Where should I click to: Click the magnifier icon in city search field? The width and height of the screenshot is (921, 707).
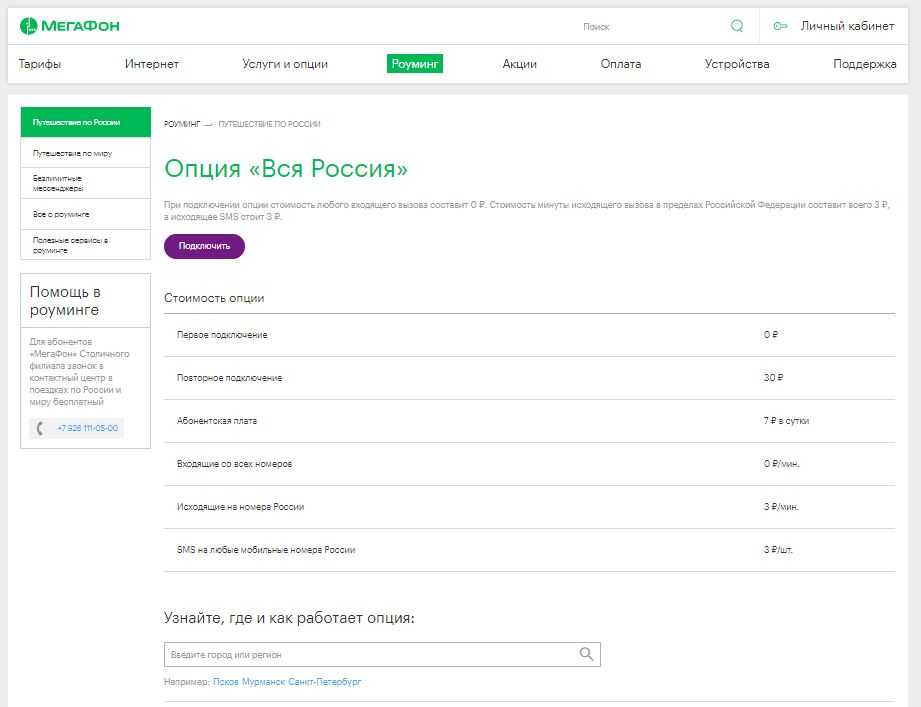(586, 654)
